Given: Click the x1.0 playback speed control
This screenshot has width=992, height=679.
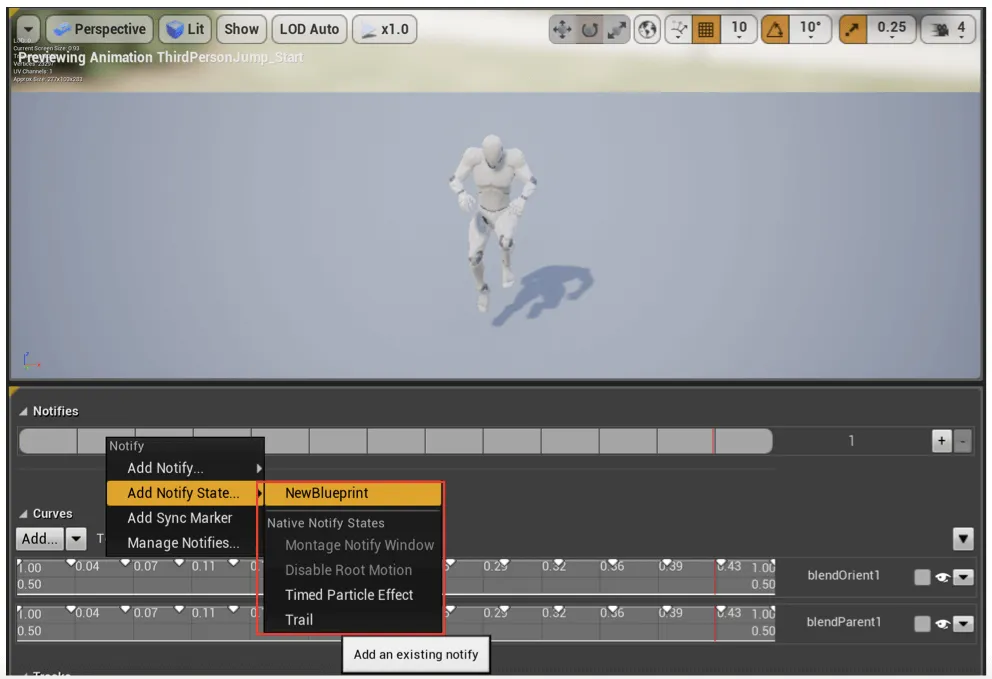Looking at the screenshot, I should 385,29.
